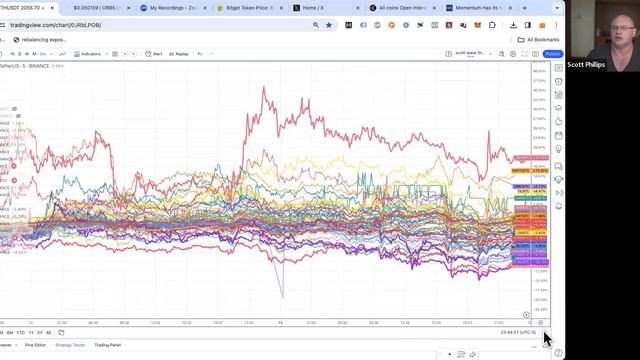Open the calendar sidebar icon
Viewport: 640px width, 360px height.
click(x=558, y=136)
